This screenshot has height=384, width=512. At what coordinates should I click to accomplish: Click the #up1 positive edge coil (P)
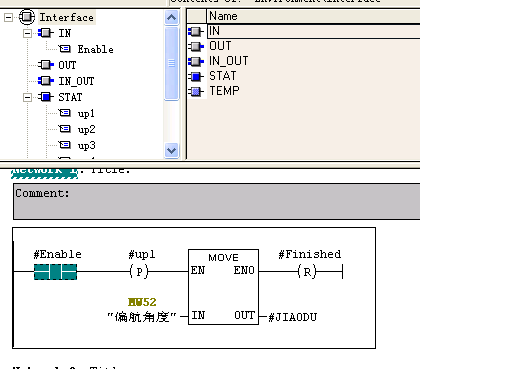click(x=140, y=272)
